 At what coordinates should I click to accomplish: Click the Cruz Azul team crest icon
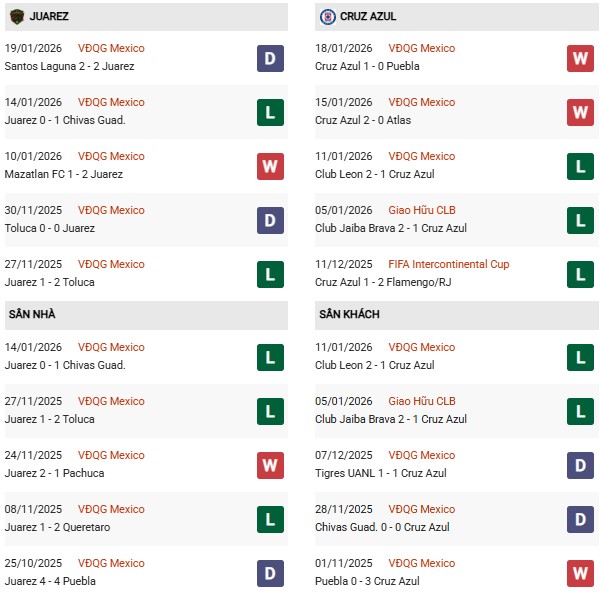[327, 16]
